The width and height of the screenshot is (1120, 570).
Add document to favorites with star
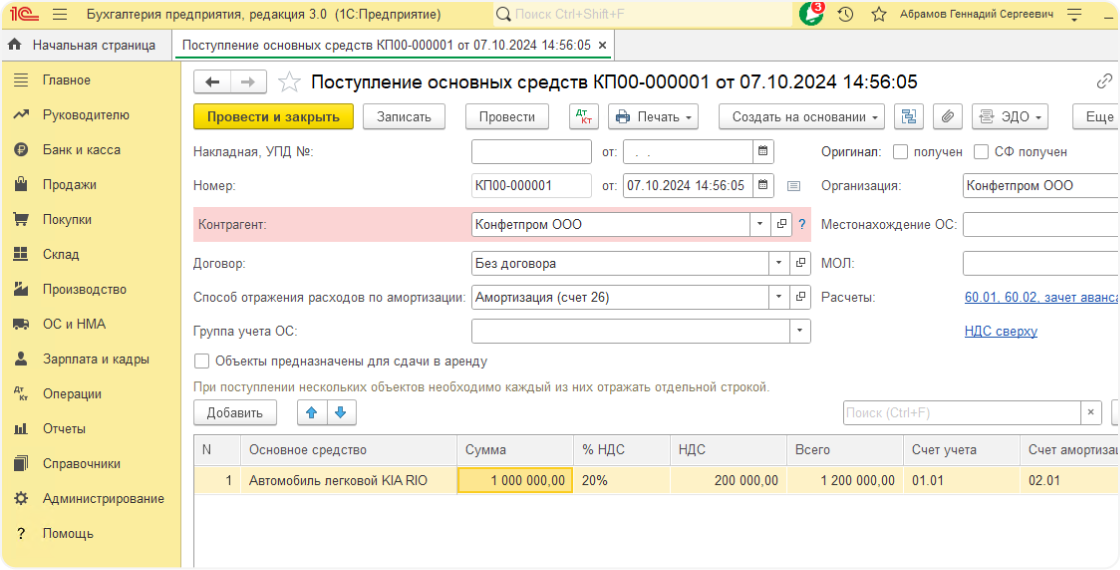[x=289, y=82]
